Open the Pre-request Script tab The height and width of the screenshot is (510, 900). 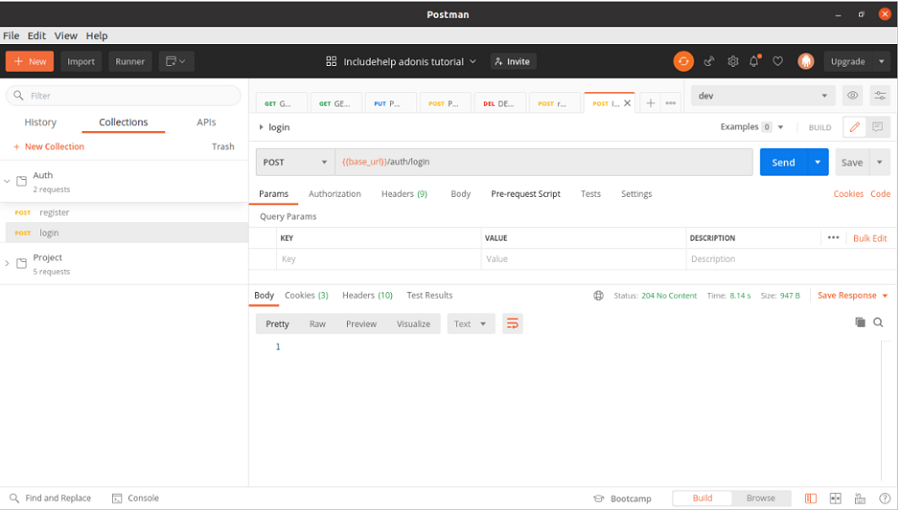point(526,194)
